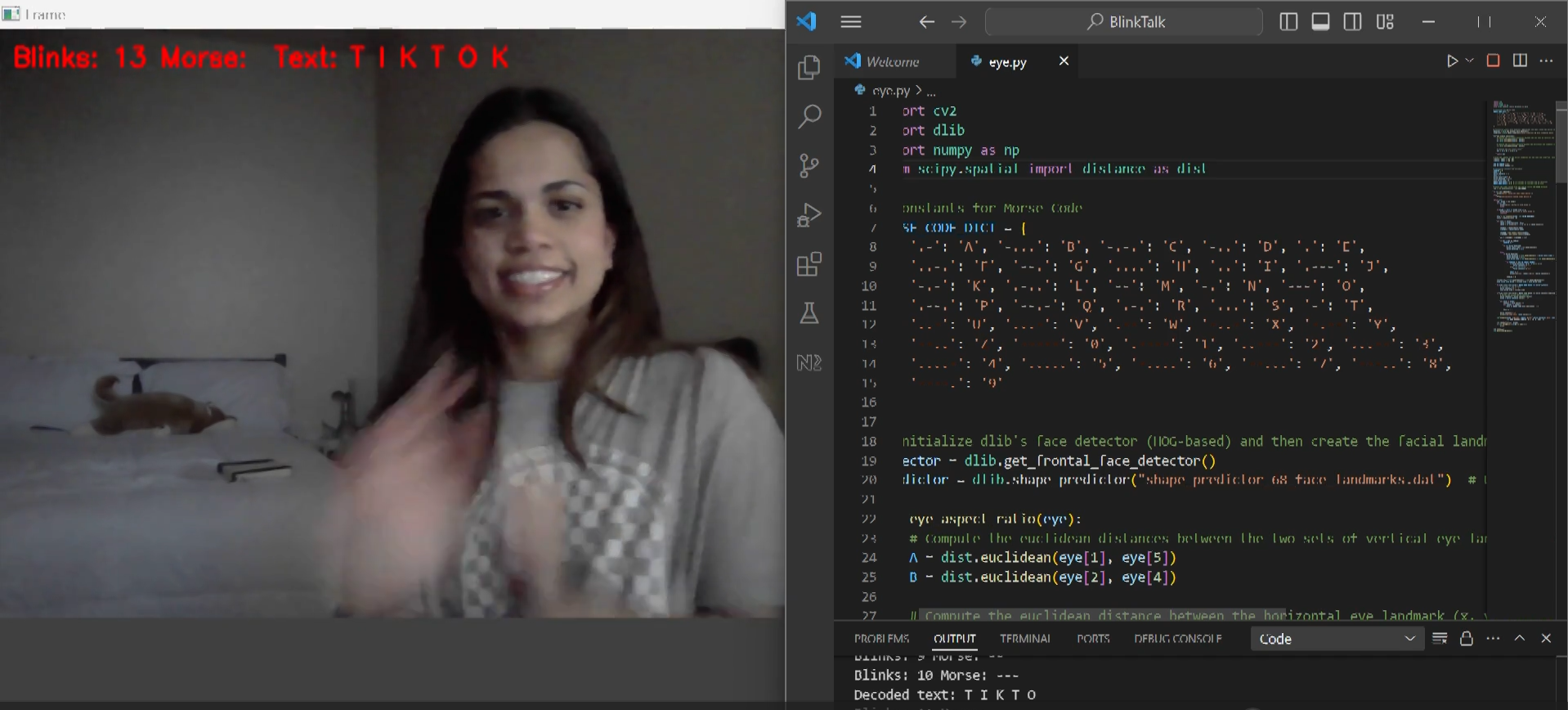Click the 'import numpy as np' line
The height and width of the screenshot is (710, 1568).
961,151
